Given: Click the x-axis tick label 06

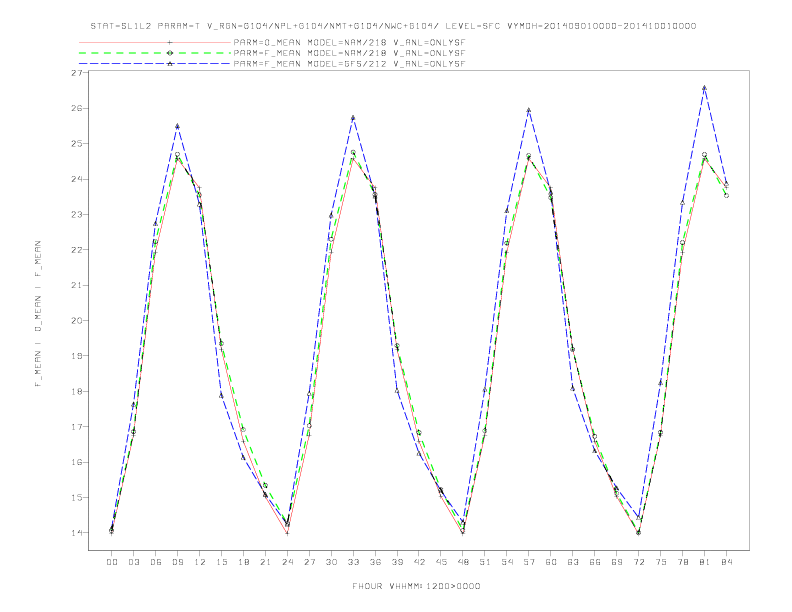Looking at the screenshot, I should click(156, 562).
